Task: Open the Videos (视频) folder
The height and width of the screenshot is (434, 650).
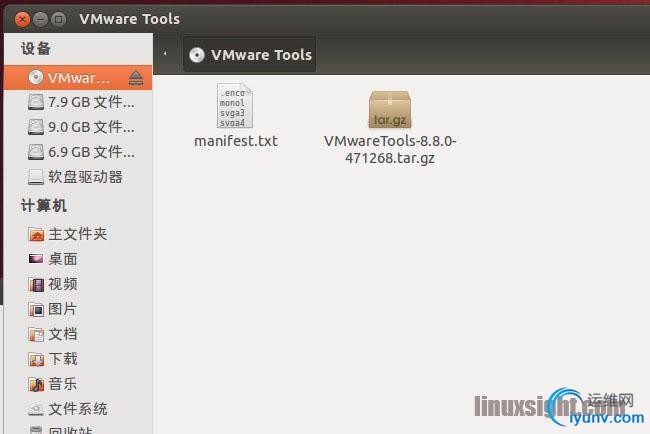Action: tap(78, 284)
